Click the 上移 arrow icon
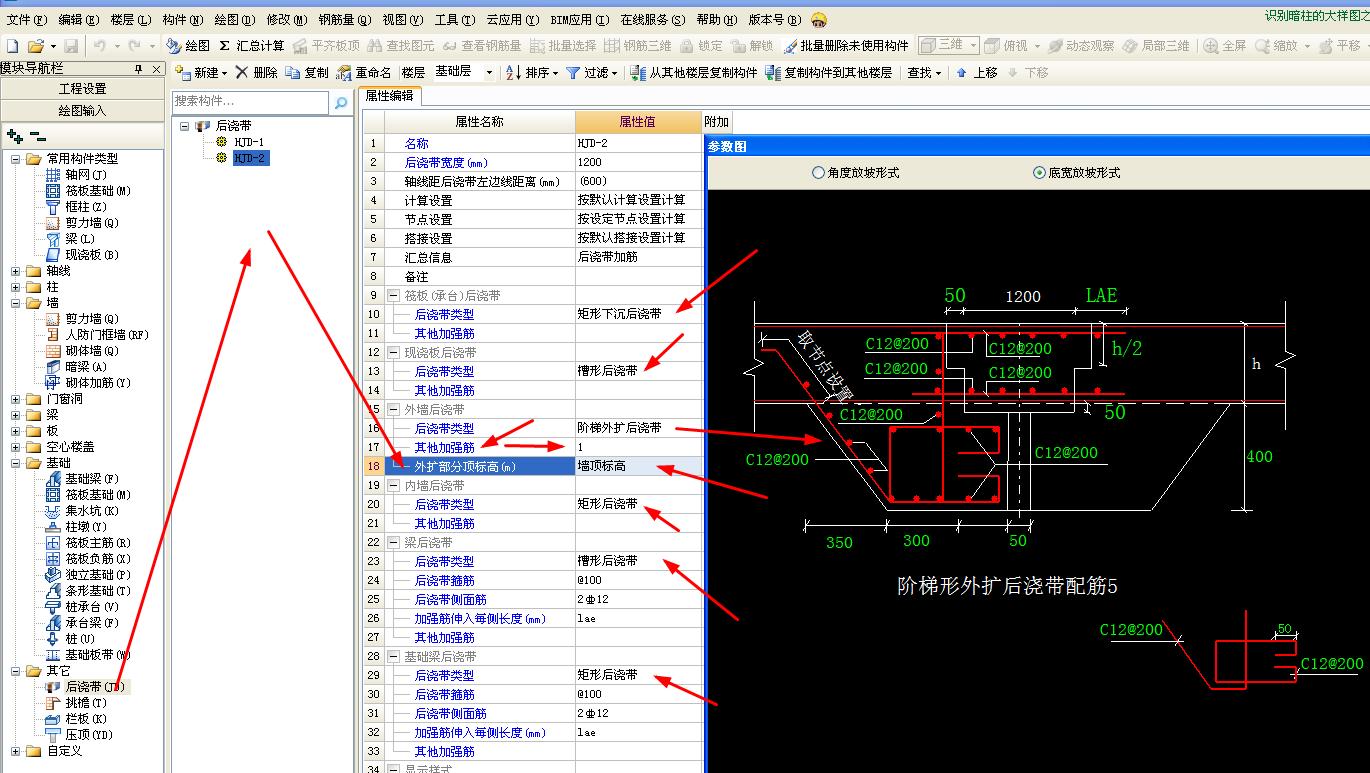Image resolution: width=1370 pixels, height=773 pixels. tap(962, 72)
